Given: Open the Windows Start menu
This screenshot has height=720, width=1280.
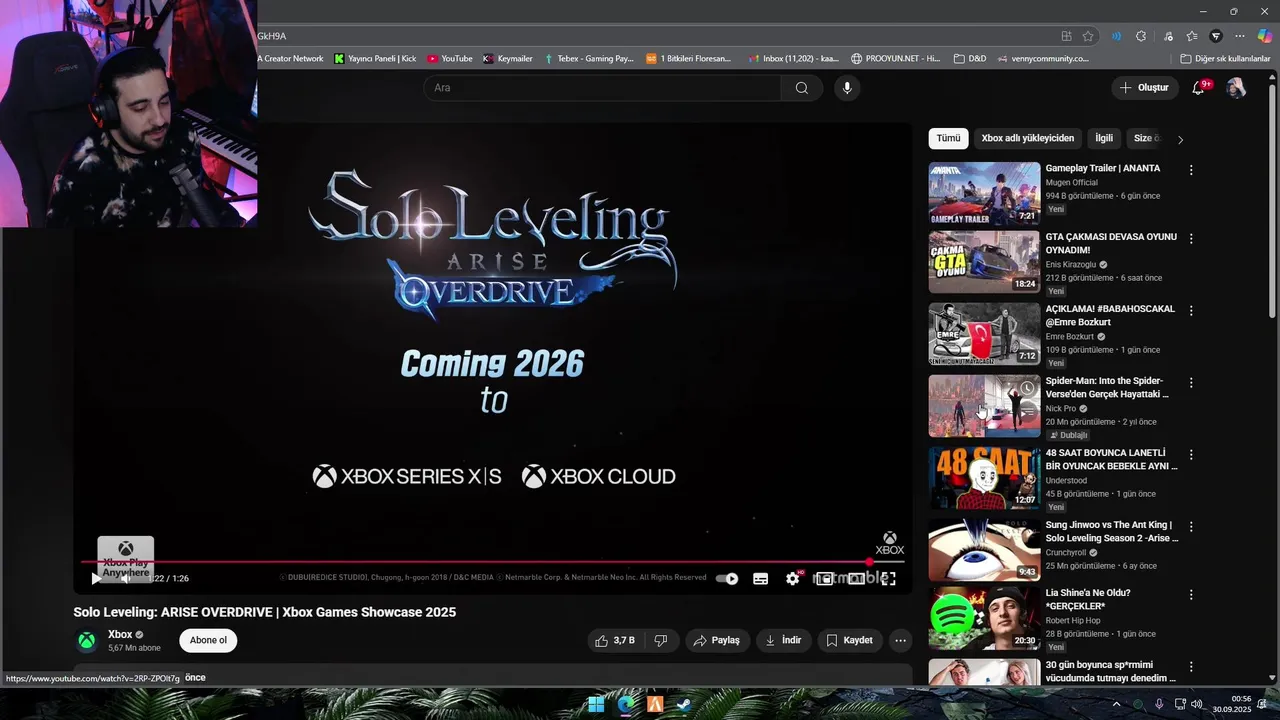Looking at the screenshot, I should [596, 705].
